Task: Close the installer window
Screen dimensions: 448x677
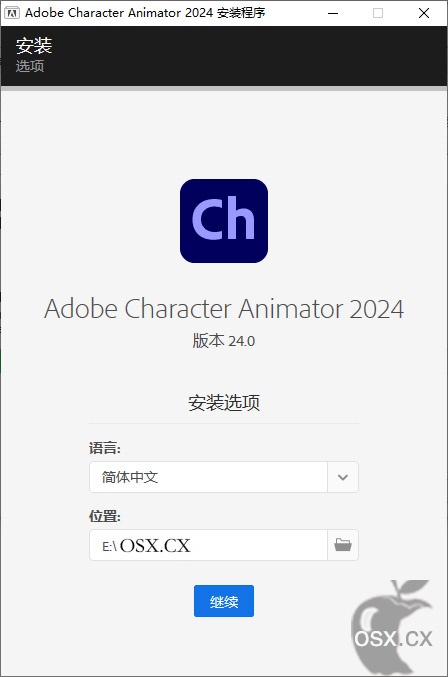Action: pos(424,13)
